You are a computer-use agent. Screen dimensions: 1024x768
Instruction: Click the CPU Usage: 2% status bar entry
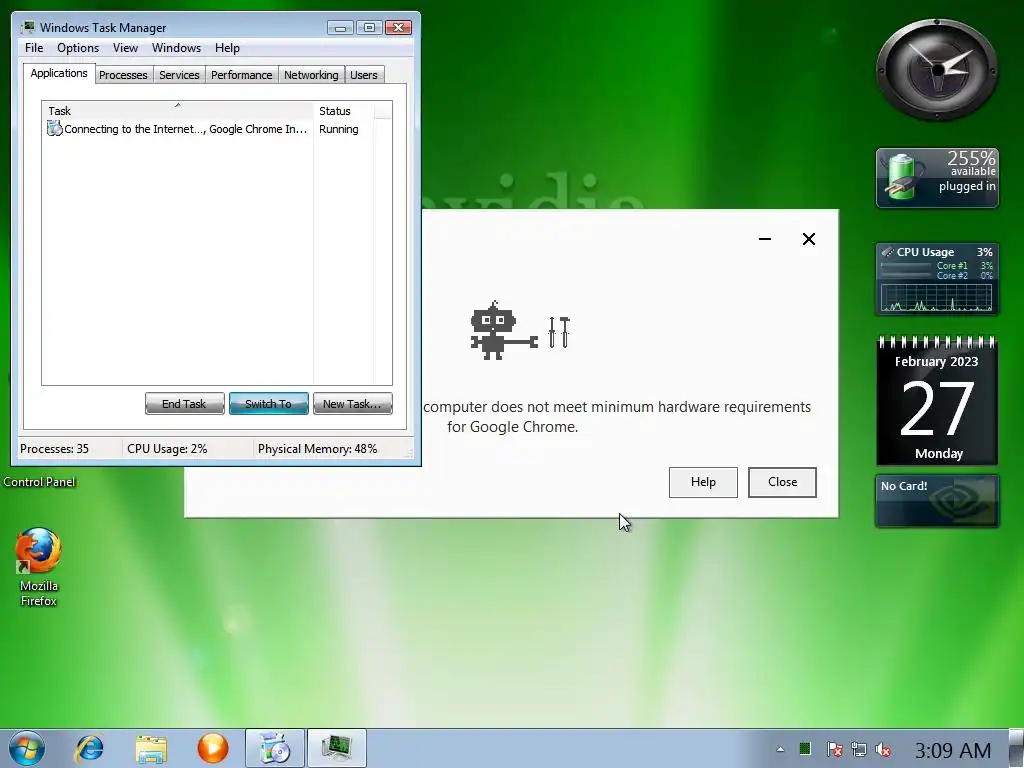pos(167,449)
